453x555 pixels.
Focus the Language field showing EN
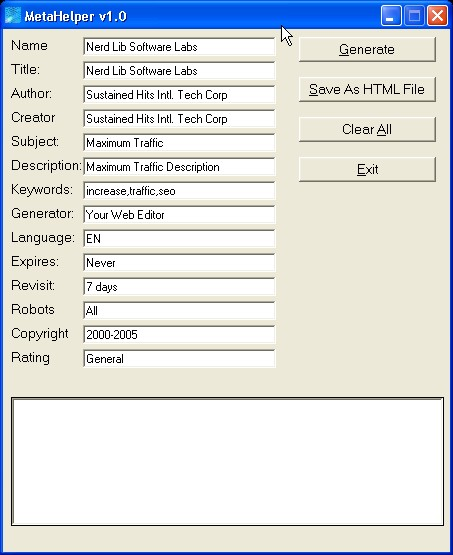tap(179, 239)
